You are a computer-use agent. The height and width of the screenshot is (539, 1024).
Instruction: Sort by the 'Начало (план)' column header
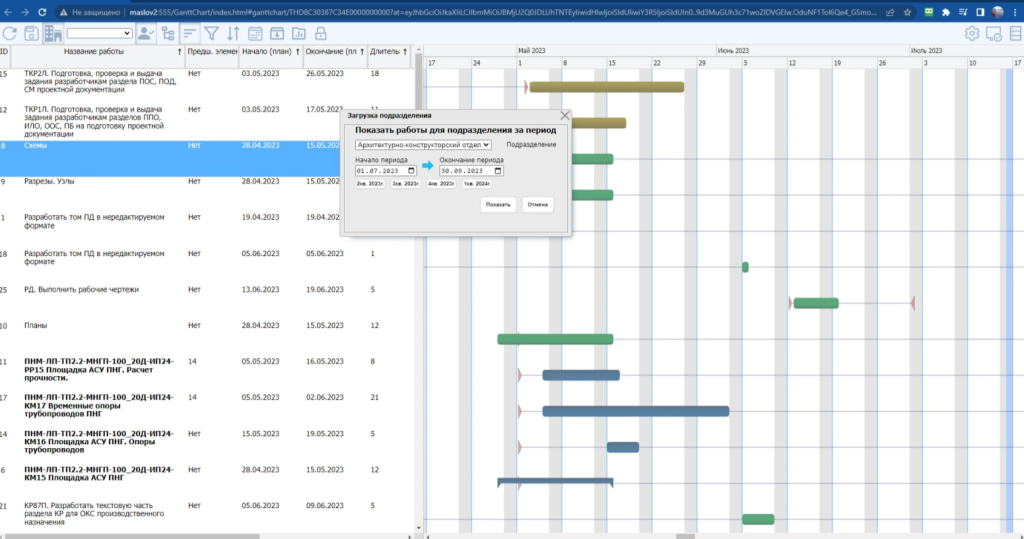coord(269,51)
